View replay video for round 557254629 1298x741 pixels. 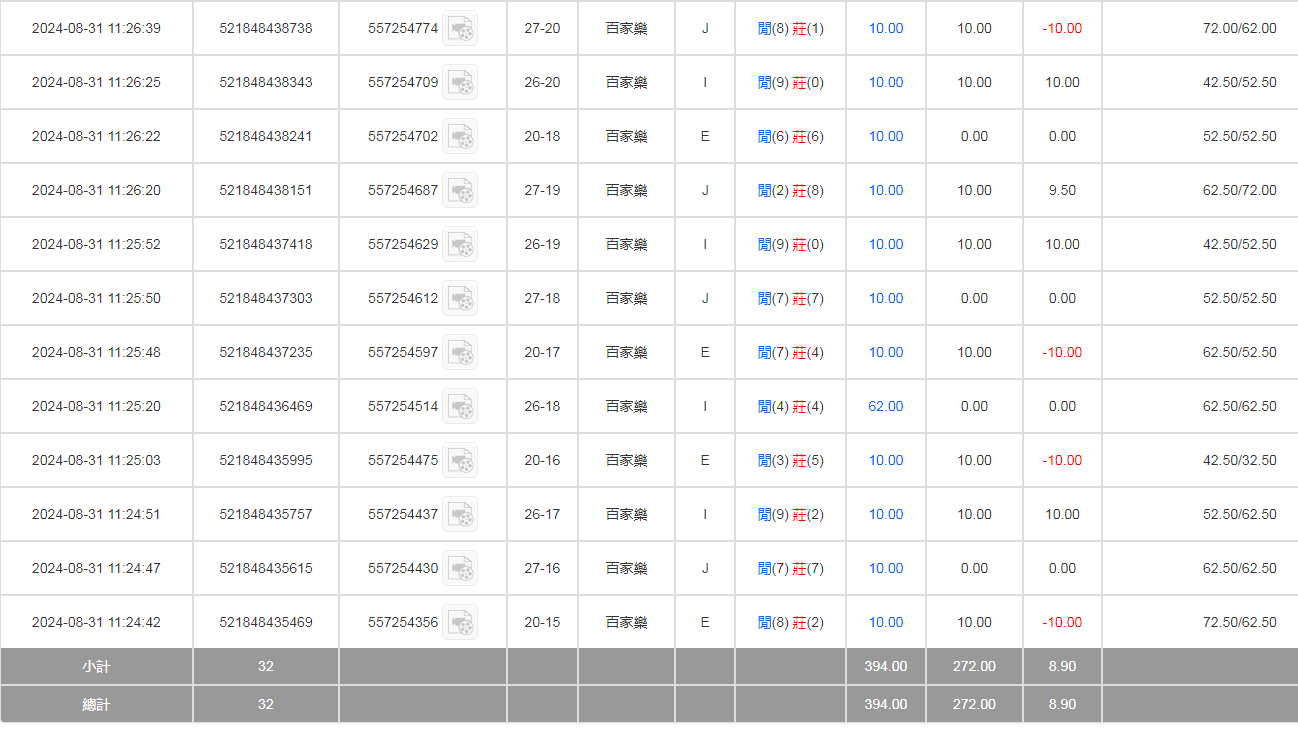pyautogui.click(x=460, y=245)
